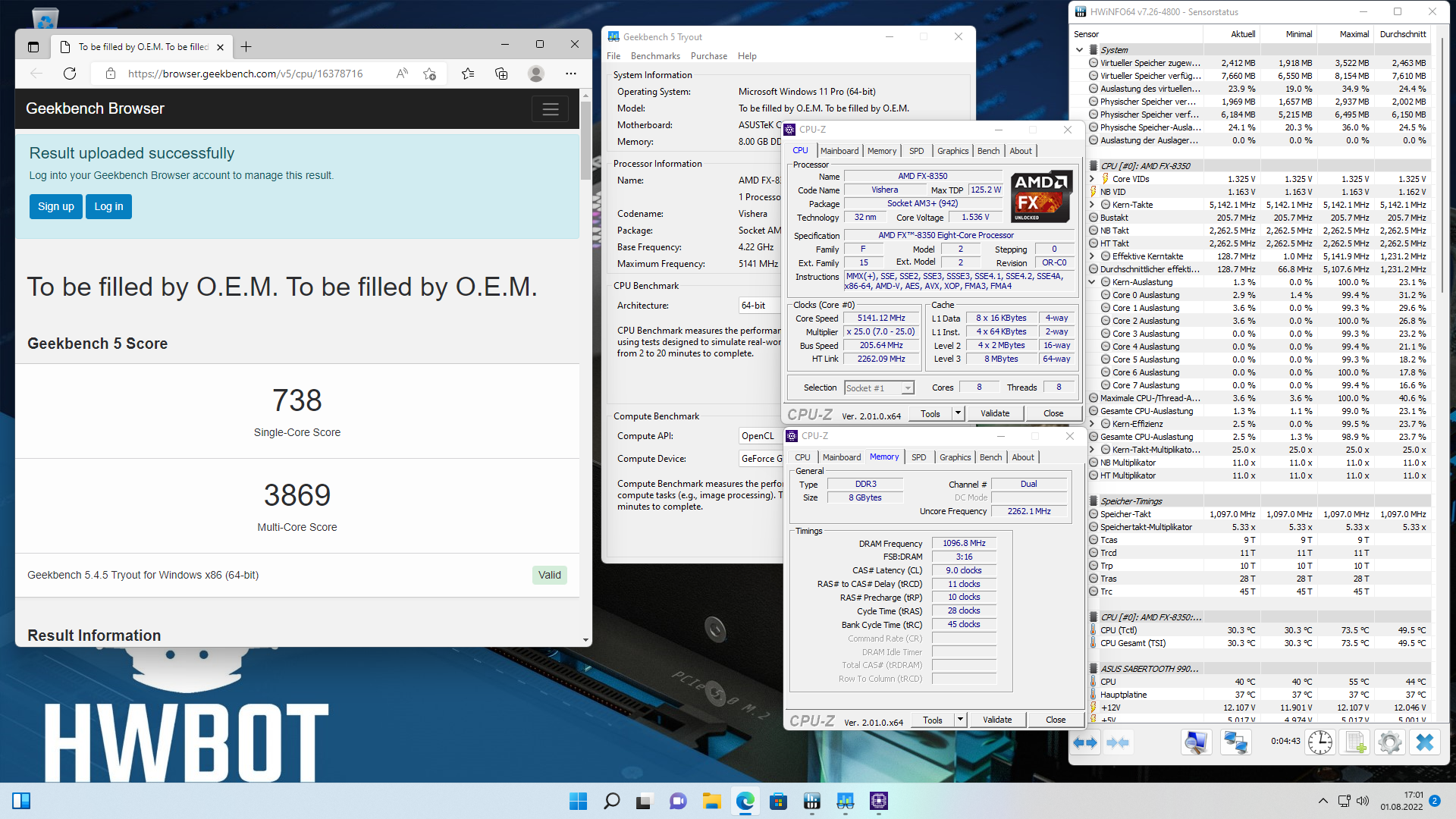Show hidden tray icons chevron
The image size is (1456, 819).
[x=1323, y=801]
